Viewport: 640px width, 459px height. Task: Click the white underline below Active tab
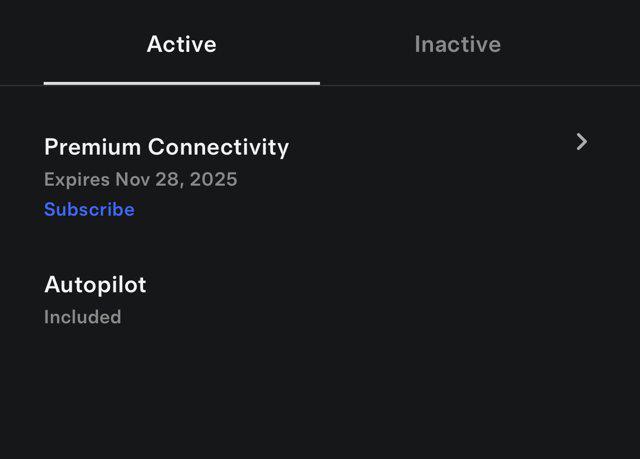tap(181, 83)
